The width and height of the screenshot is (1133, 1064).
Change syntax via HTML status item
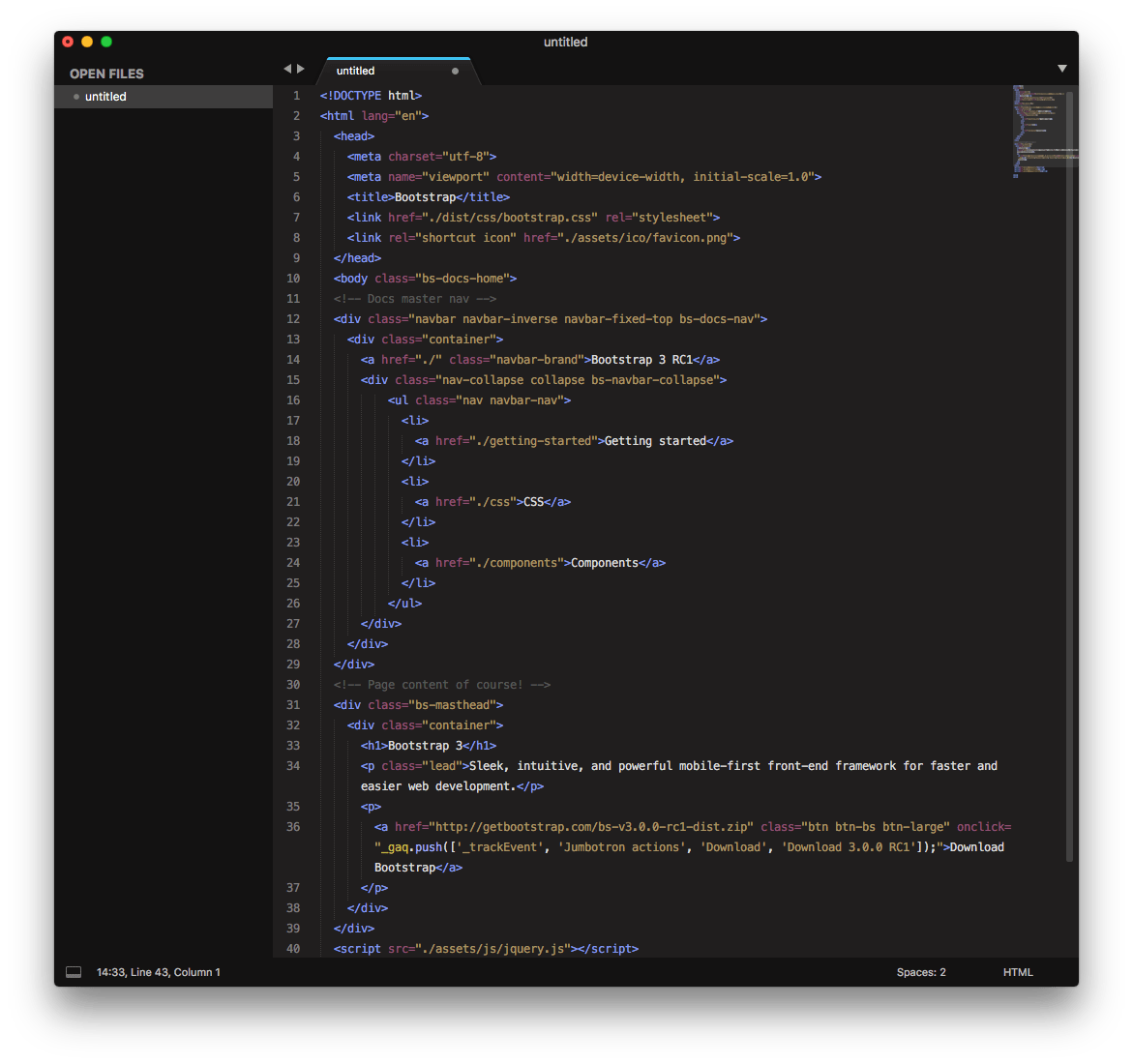[1018, 972]
